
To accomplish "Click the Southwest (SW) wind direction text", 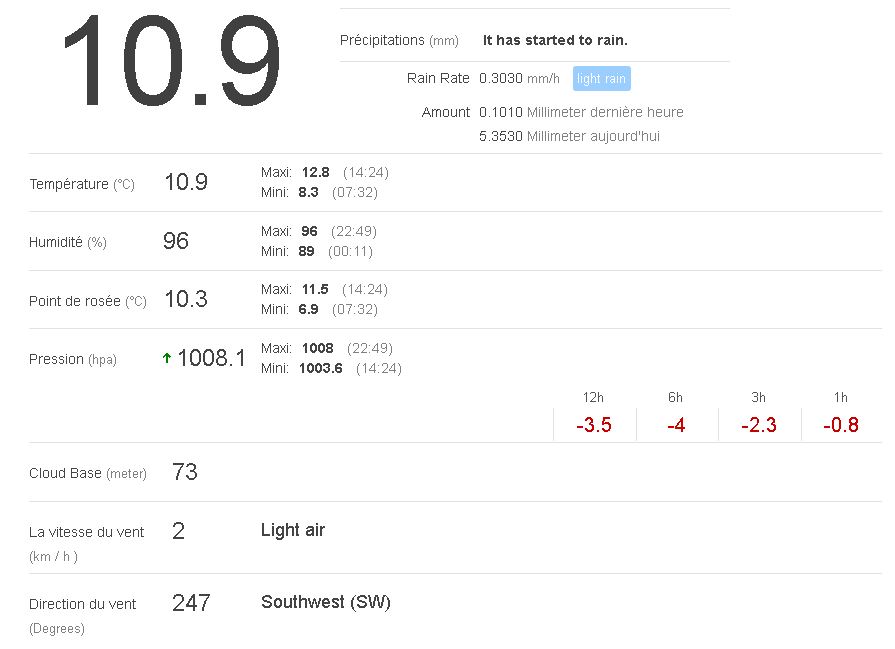I will pyautogui.click(x=326, y=602).
